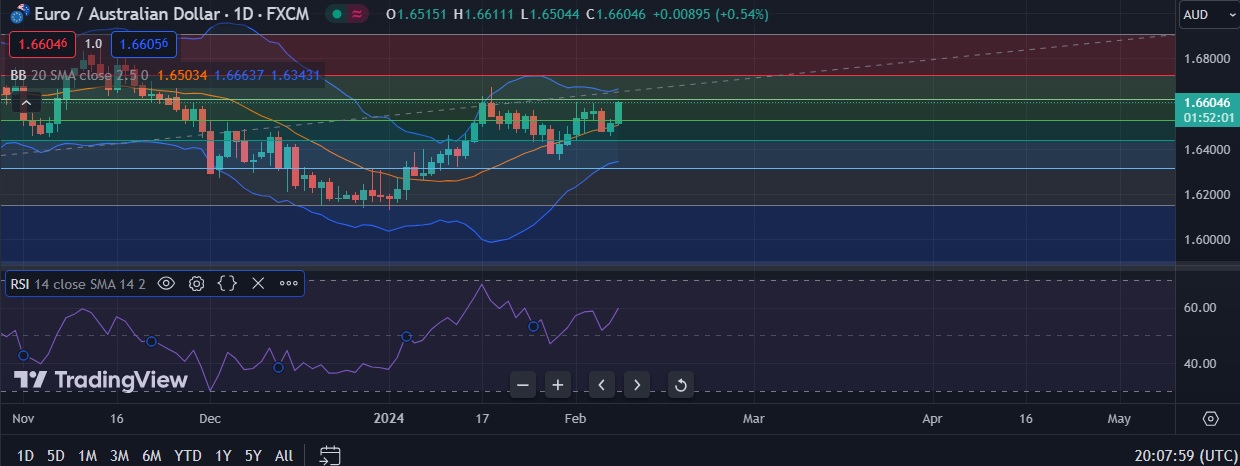Select the BB indicator legend label
Viewport: 1240px width, 466px height.
click(x=79, y=74)
